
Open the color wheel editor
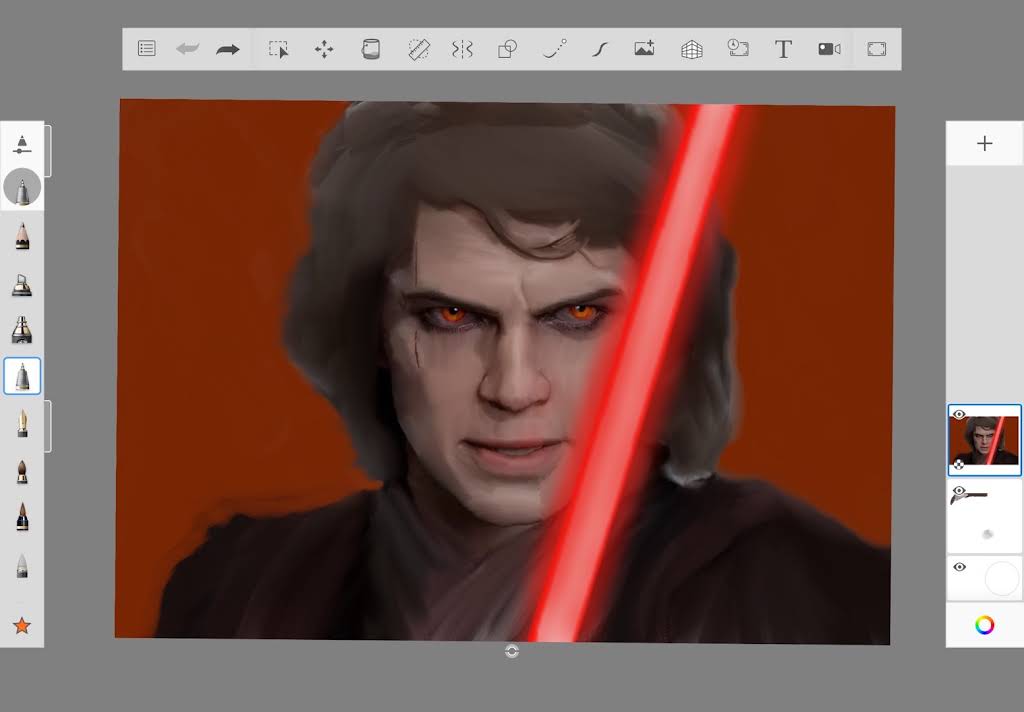coord(985,625)
